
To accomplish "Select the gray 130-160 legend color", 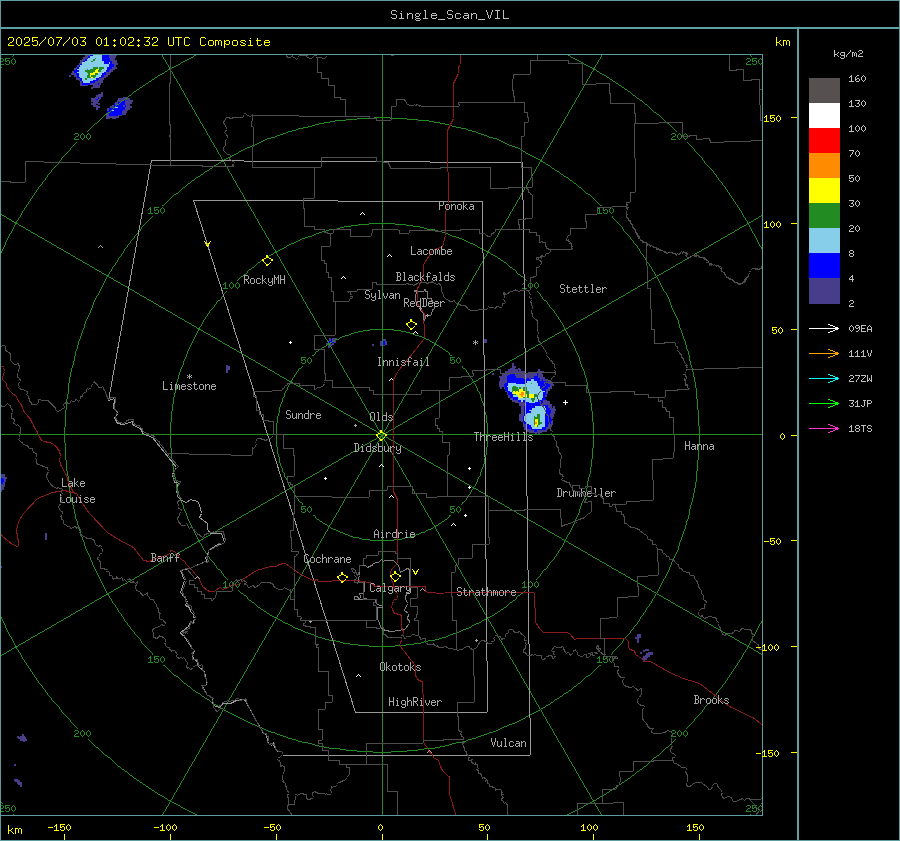I will click(824, 91).
